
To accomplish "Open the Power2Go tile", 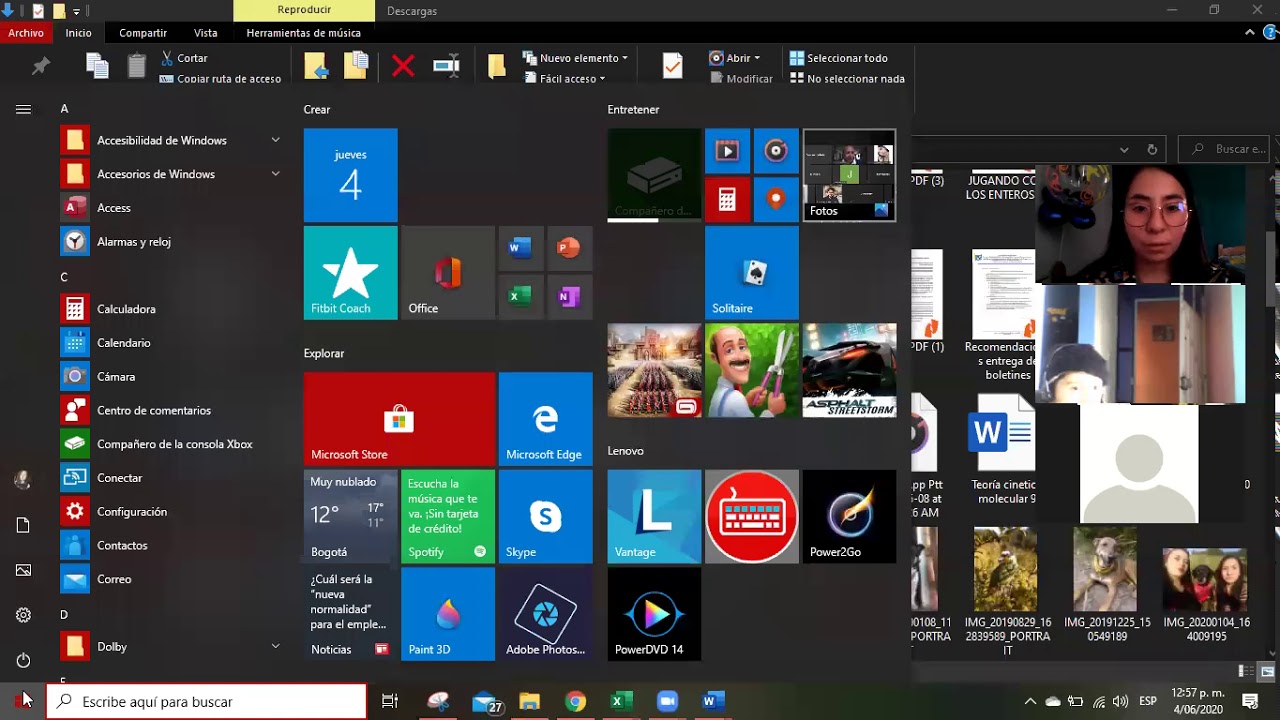I will point(849,516).
